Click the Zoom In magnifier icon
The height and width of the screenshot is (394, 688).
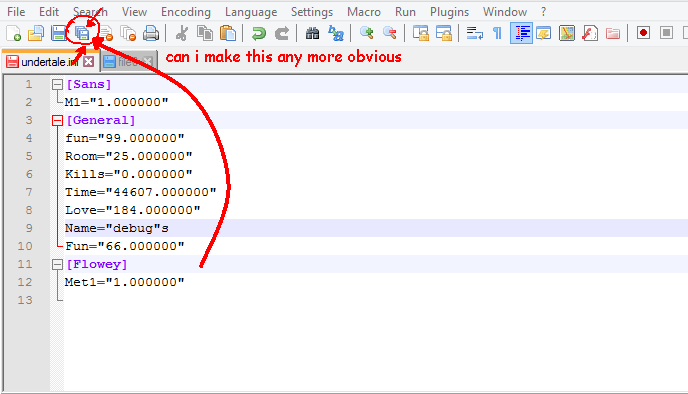[x=366, y=33]
